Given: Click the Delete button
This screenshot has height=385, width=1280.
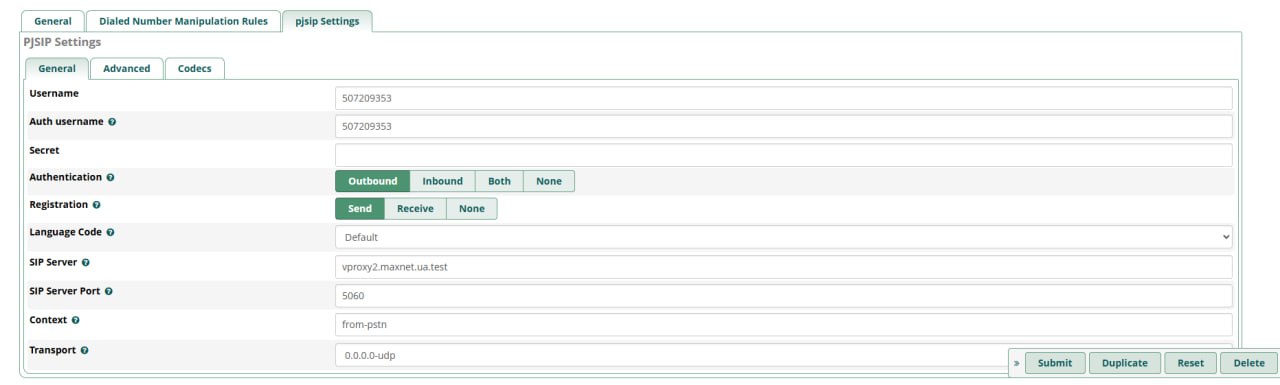Looking at the screenshot, I should 1249,363.
